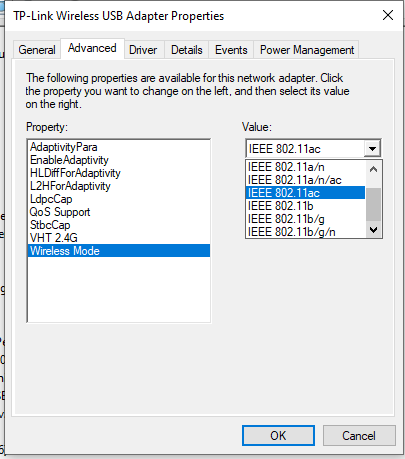Close the Adapter Properties dialog

[388, 15]
